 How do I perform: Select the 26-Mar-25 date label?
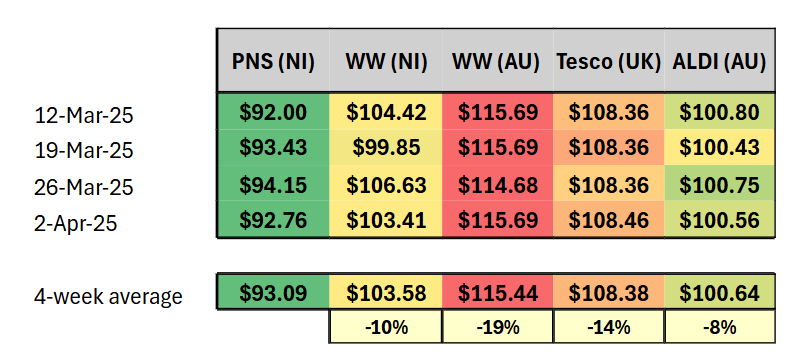tap(84, 187)
